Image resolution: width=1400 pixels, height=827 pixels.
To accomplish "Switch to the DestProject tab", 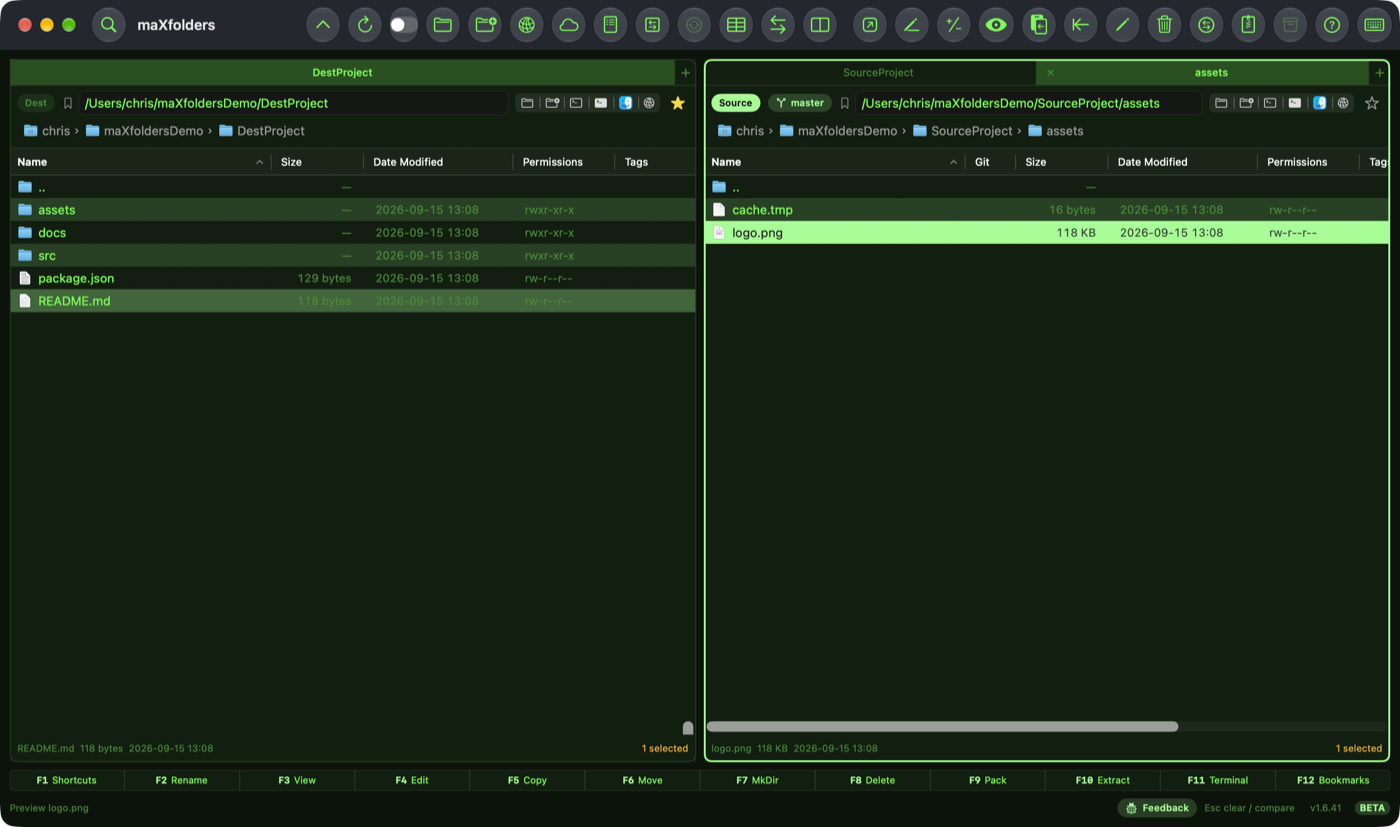I will (x=343, y=73).
